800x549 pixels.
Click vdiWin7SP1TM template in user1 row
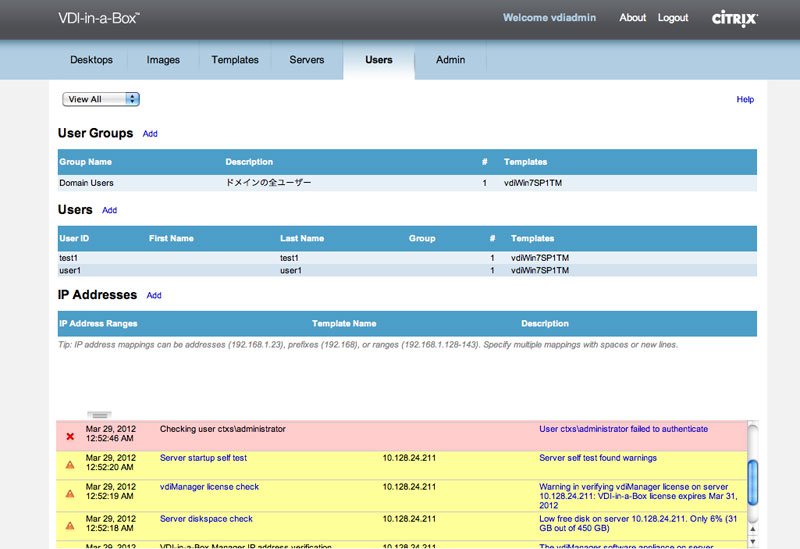click(x=540, y=270)
